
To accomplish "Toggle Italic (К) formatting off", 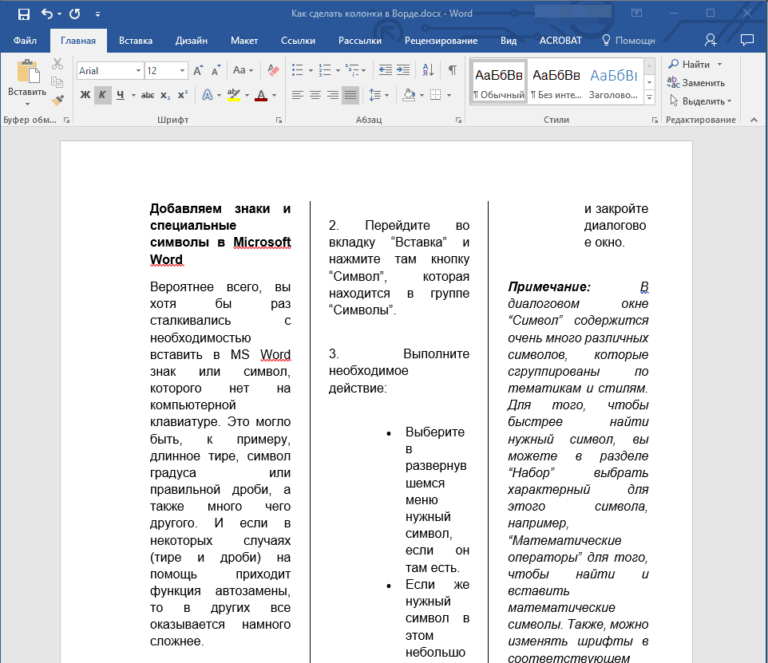I will 102,95.
